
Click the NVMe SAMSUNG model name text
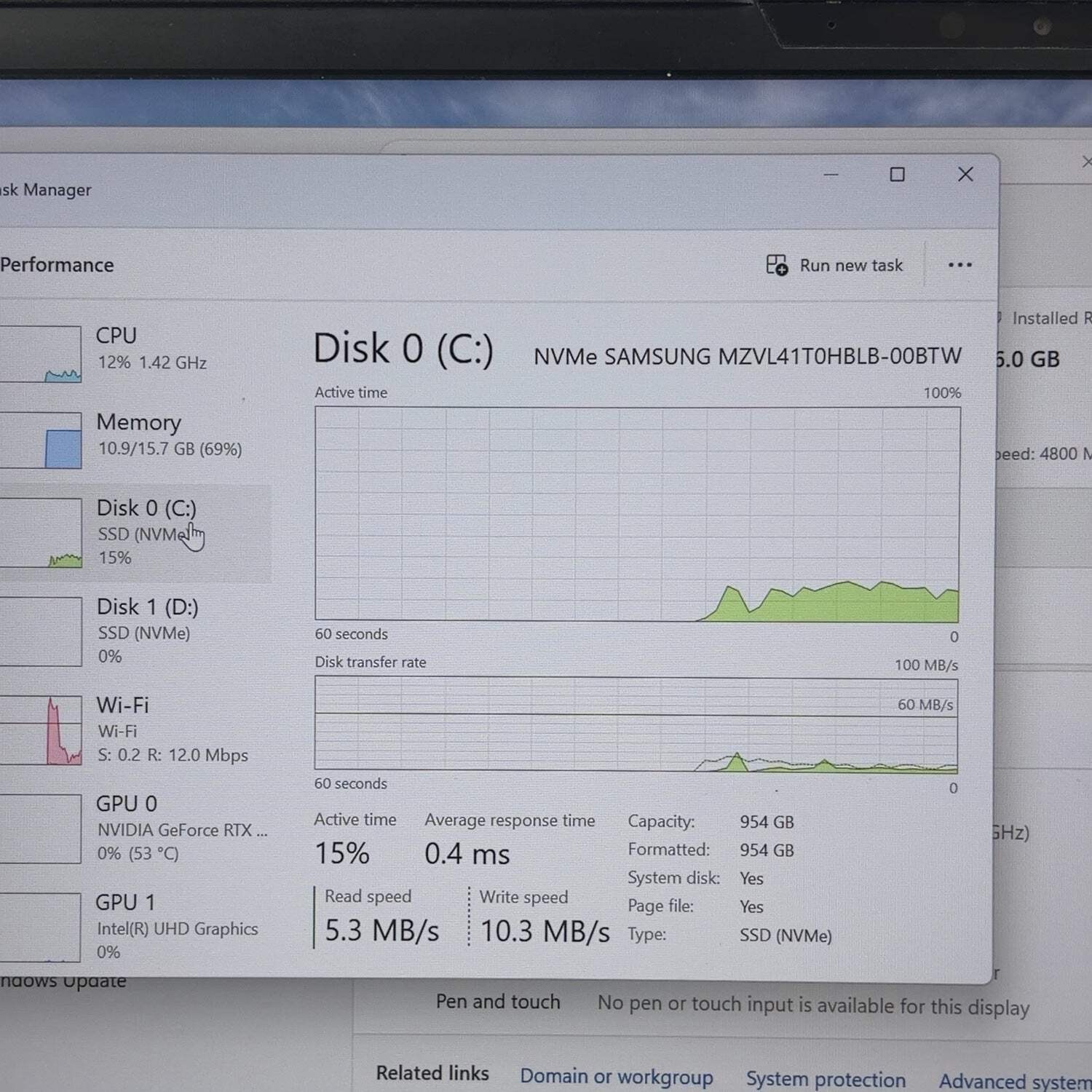click(748, 356)
